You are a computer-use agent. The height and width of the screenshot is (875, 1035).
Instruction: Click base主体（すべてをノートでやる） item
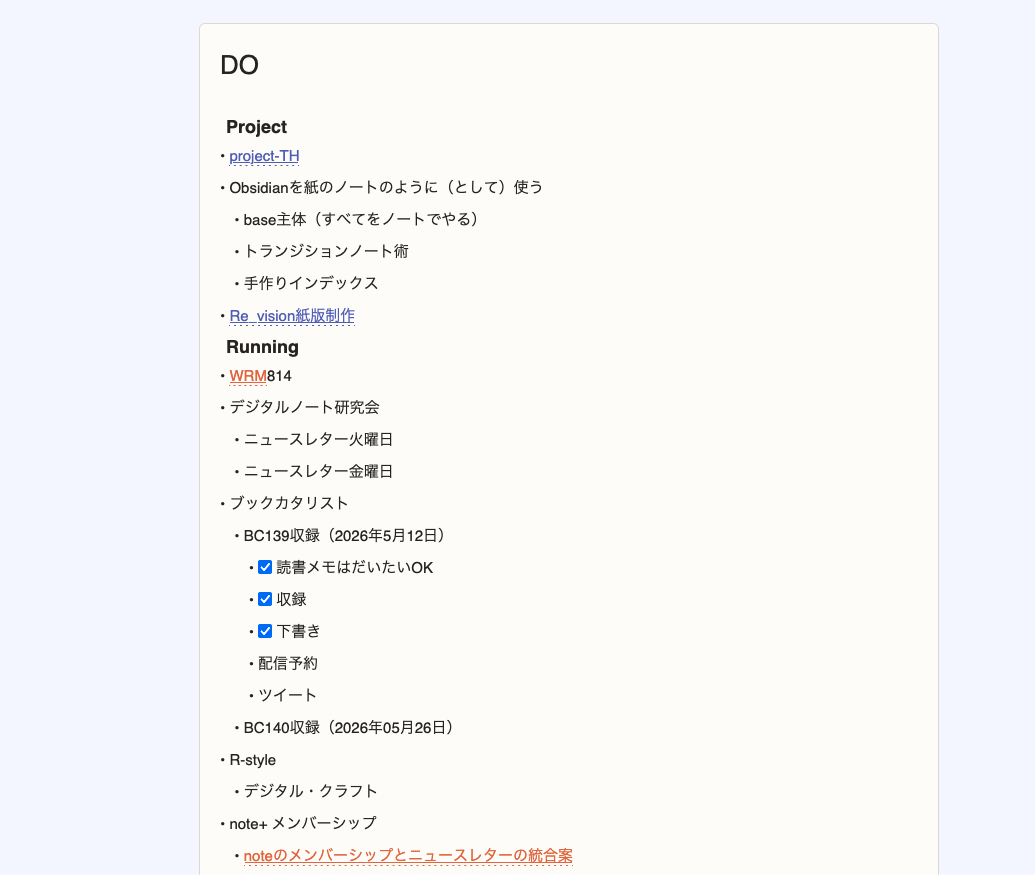[x=361, y=219]
